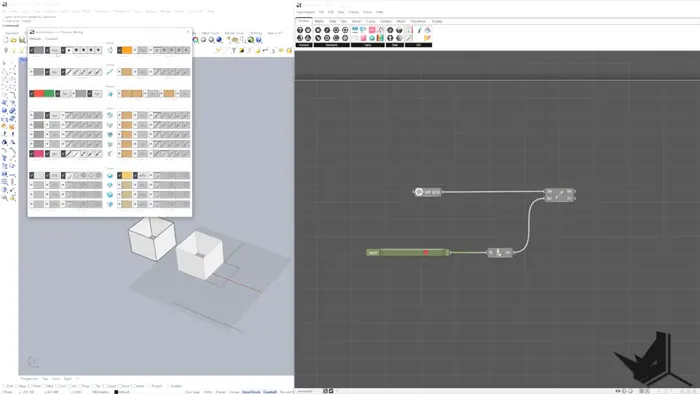Switch to the Mesh tab in Grasshopper
700x394 pixels.
401,21
